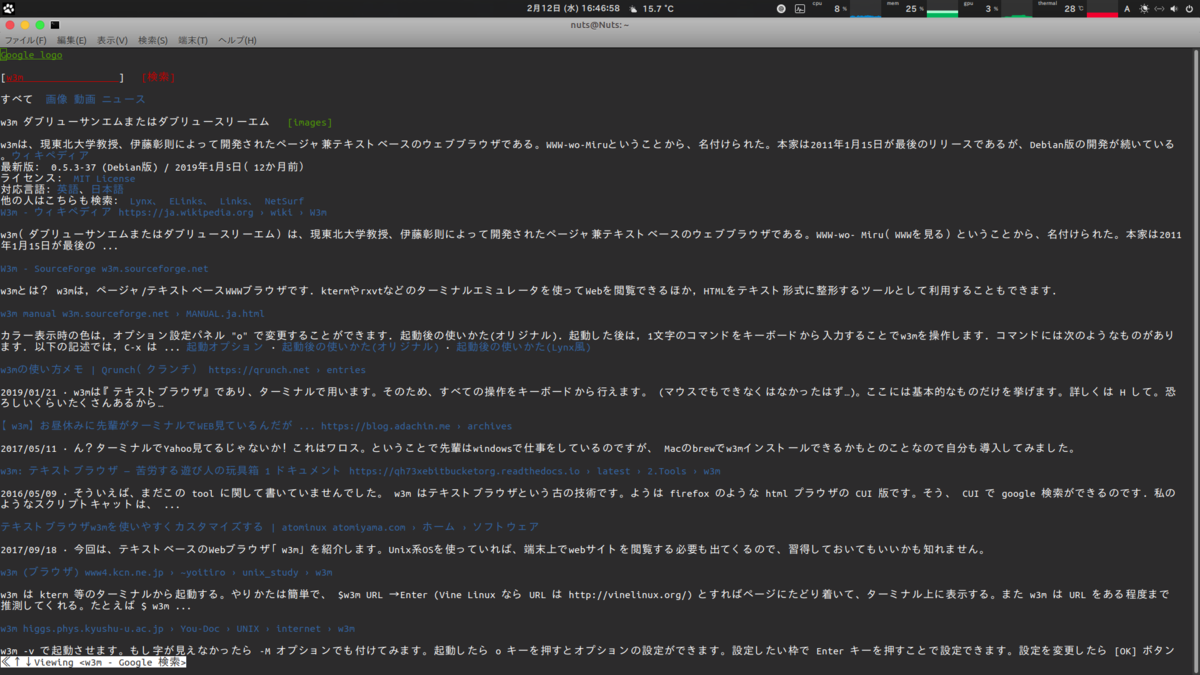Click the thermal temperature monitor
The height and width of the screenshot is (675, 1200).
pos(1077,8)
